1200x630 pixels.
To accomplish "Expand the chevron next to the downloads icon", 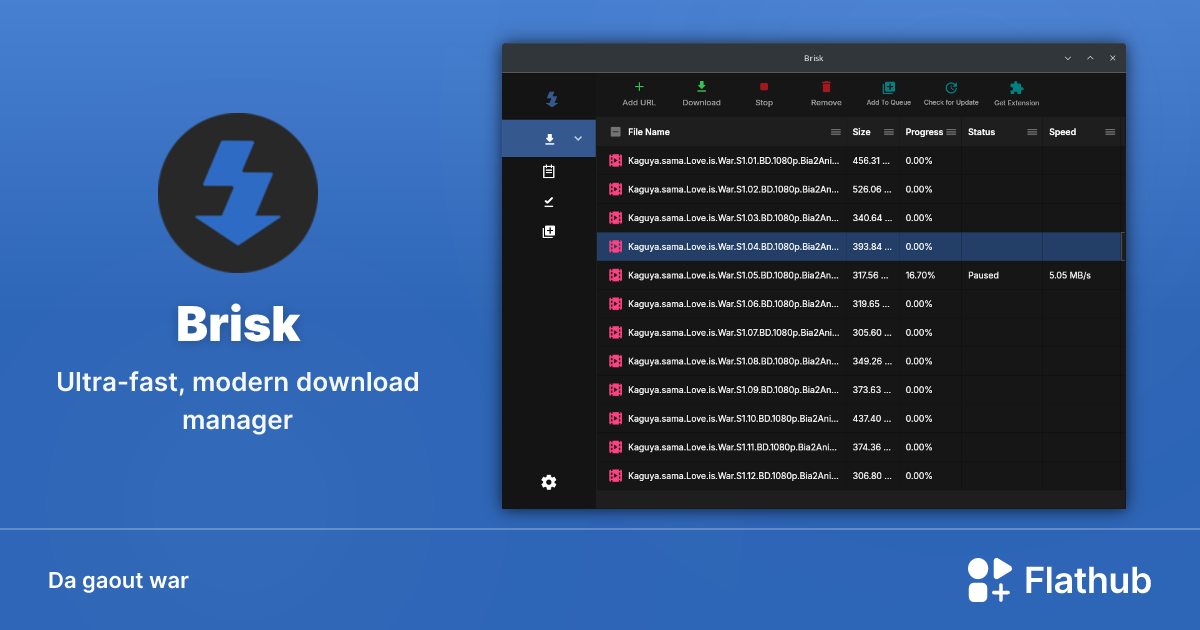I will tap(576, 138).
